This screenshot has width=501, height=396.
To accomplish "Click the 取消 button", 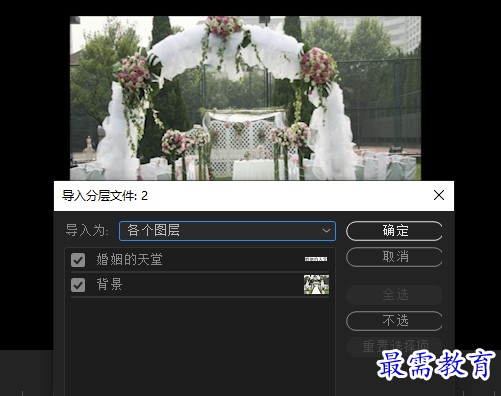I will tap(394, 257).
